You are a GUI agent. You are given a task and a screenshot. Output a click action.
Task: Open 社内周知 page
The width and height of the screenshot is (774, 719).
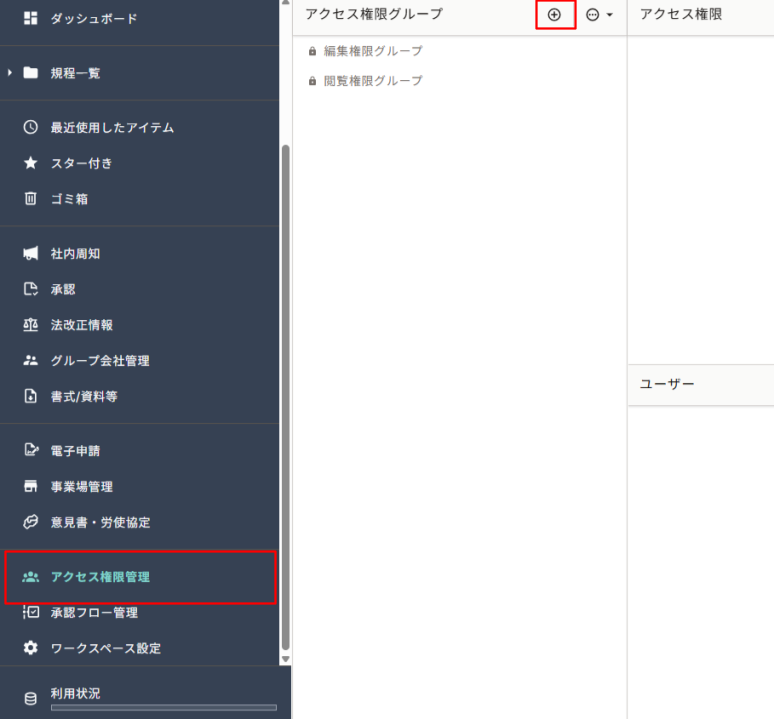(76, 254)
